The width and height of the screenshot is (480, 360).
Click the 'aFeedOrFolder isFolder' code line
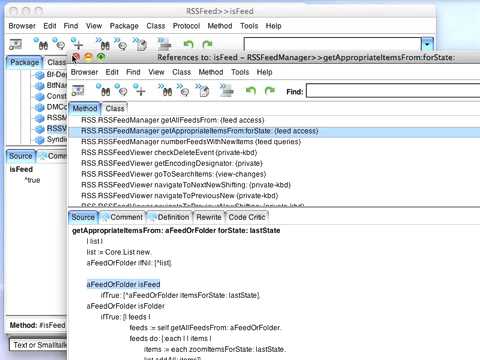(126, 306)
